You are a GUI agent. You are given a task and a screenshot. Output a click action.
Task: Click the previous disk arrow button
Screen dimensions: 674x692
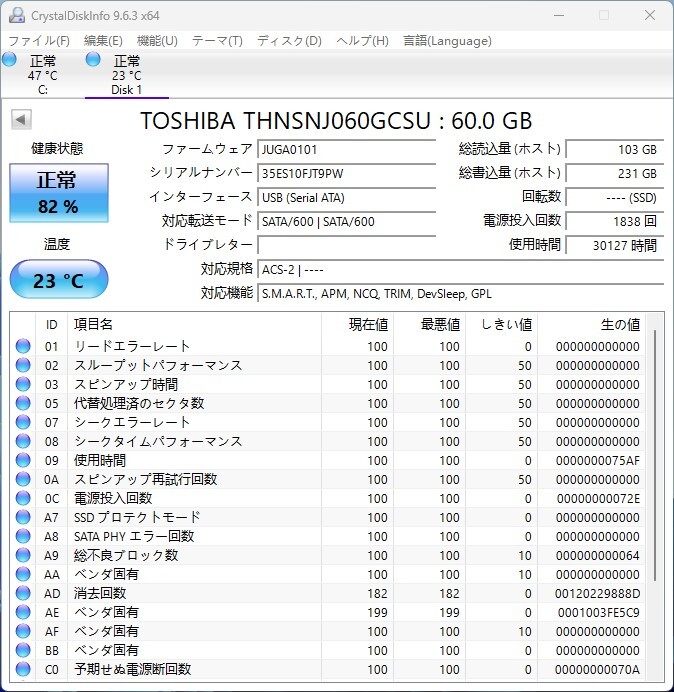pyautogui.click(x=21, y=120)
